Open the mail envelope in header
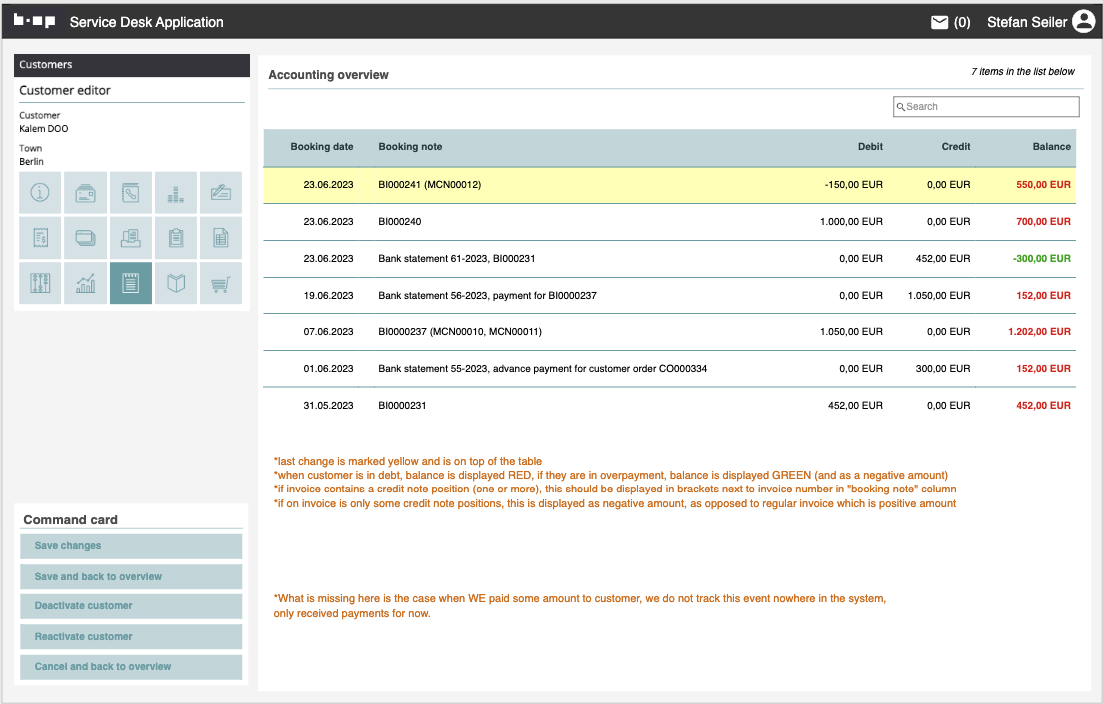Screen dimensions: 1103x704 (x=939, y=22)
